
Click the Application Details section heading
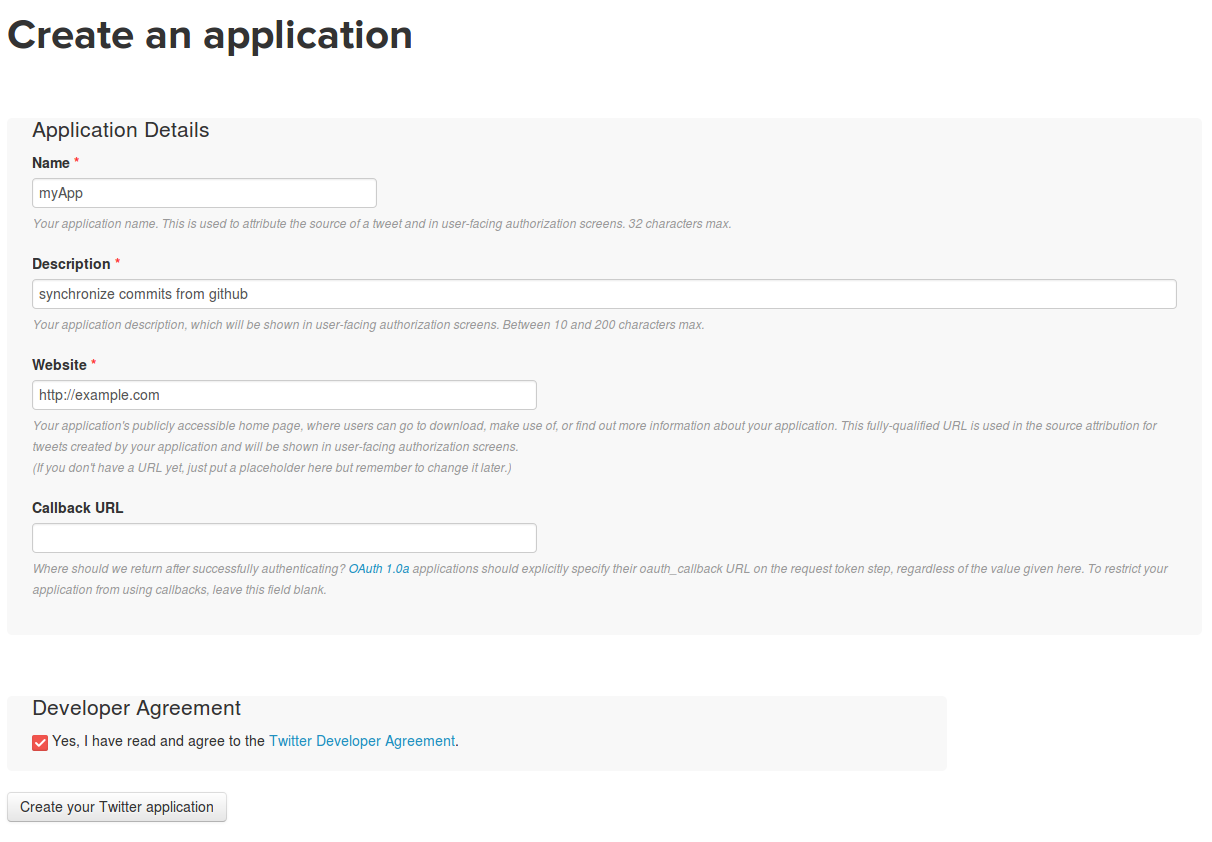click(121, 130)
